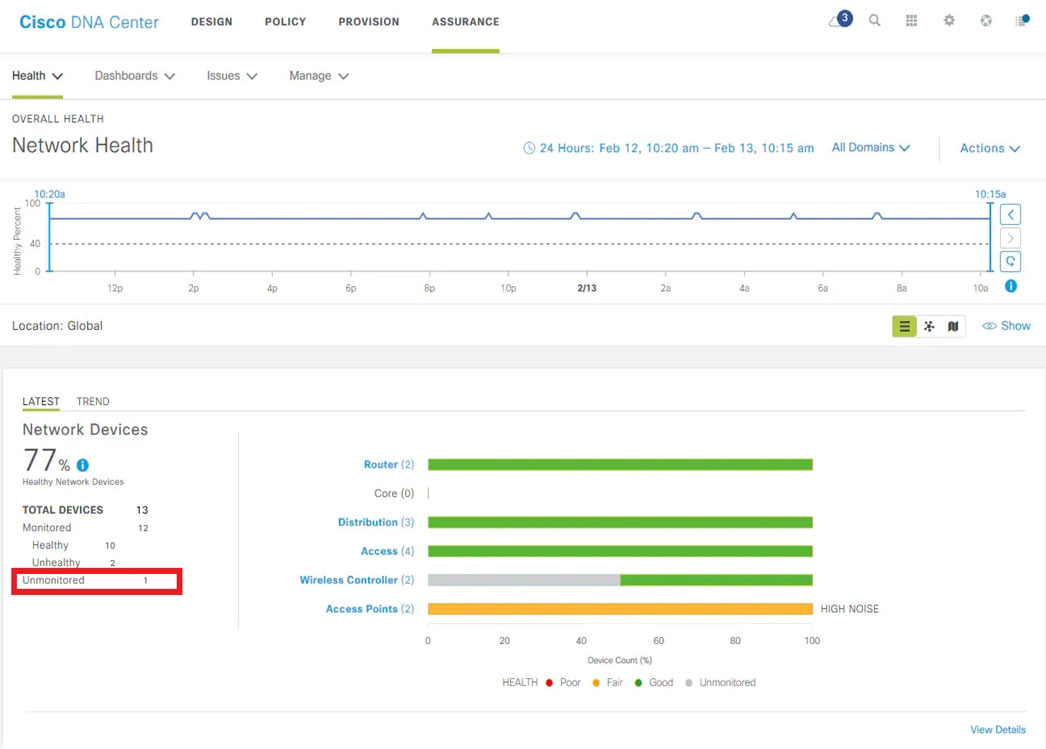Click the View Details link

(998, 730)
